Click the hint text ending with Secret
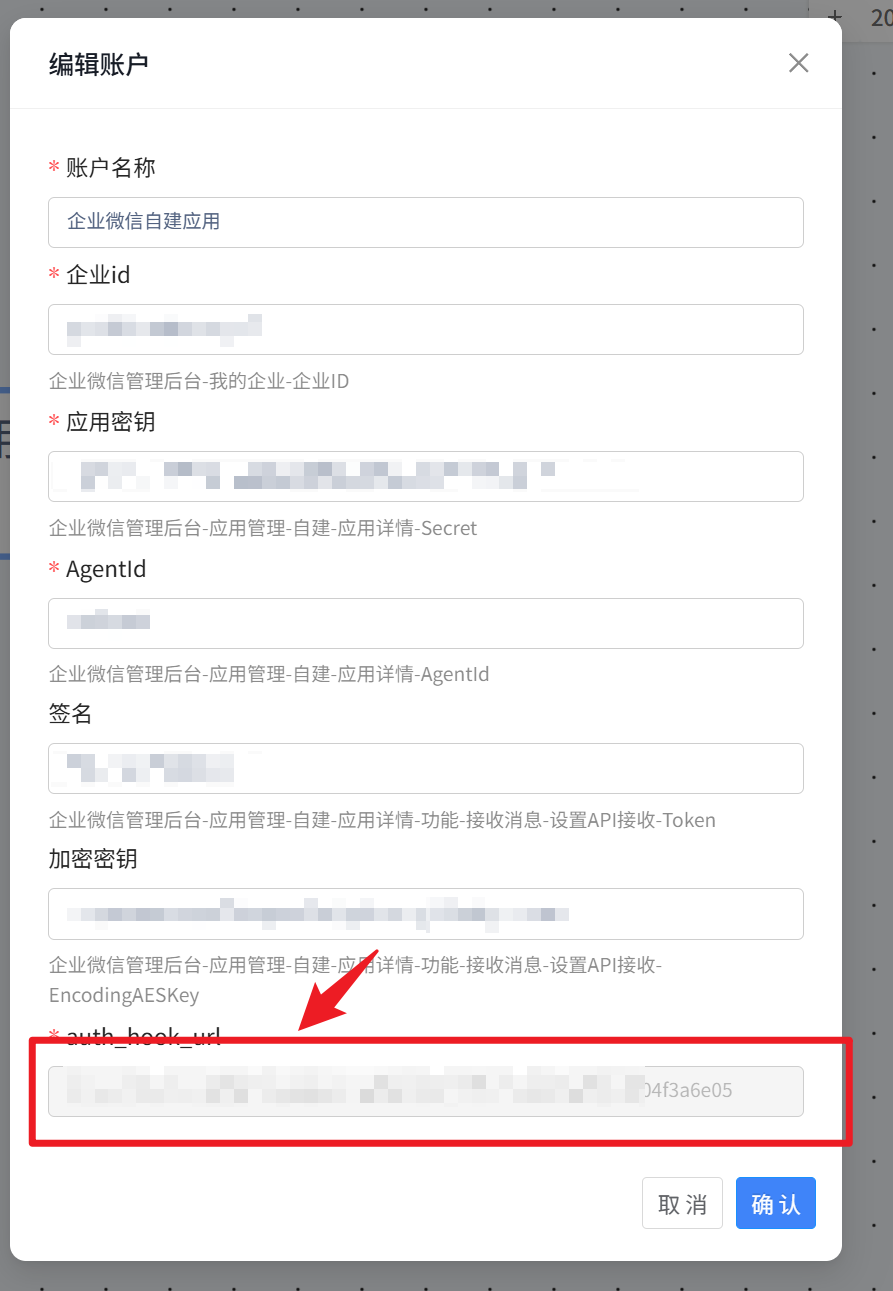Image resolution: width=893 pixels, height=1291 pixels. coord(263,528)
